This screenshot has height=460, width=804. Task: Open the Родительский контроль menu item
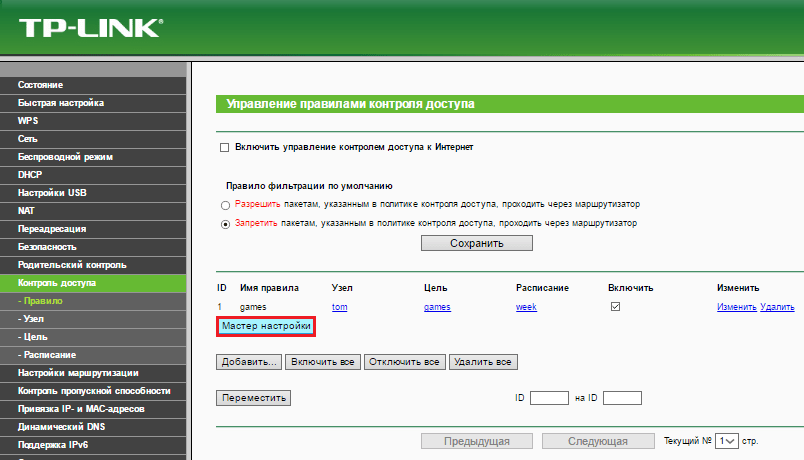(72, 265)
